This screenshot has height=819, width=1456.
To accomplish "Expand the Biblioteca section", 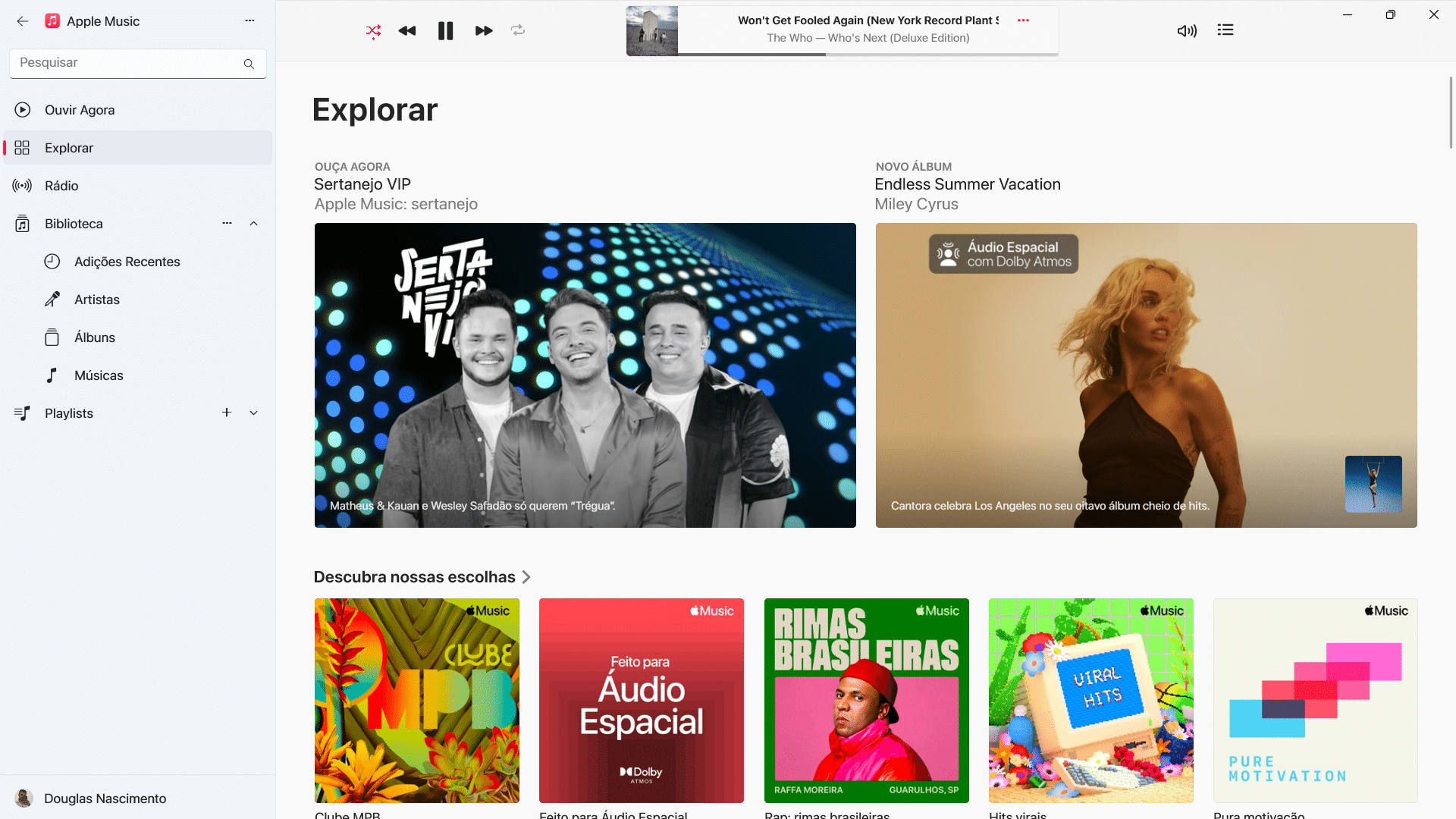I will pos(254,223).
